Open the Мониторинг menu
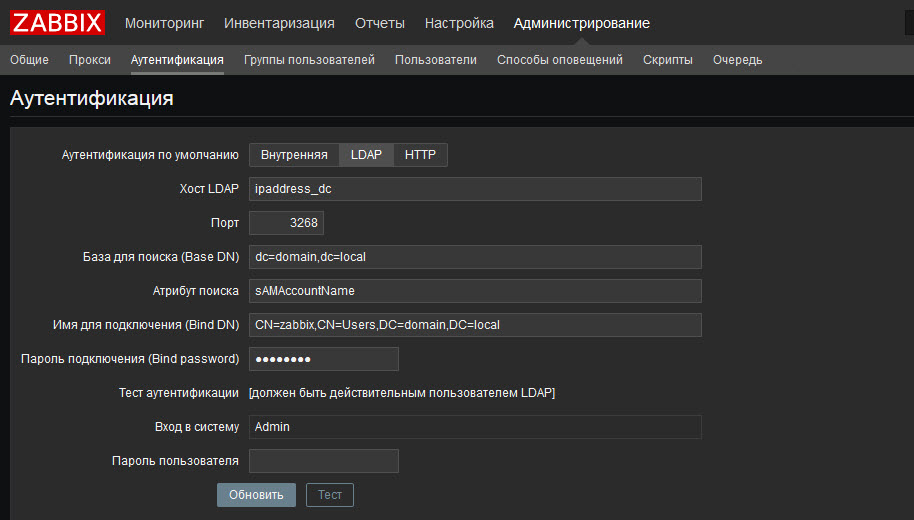 [164, 23]
